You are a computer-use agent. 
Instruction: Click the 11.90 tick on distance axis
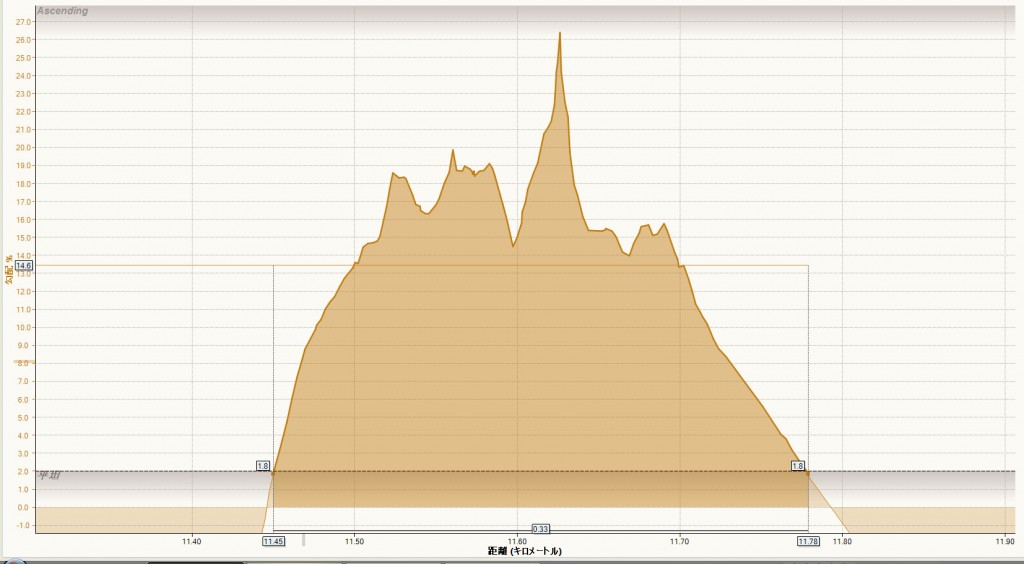tap(1005, 541)
